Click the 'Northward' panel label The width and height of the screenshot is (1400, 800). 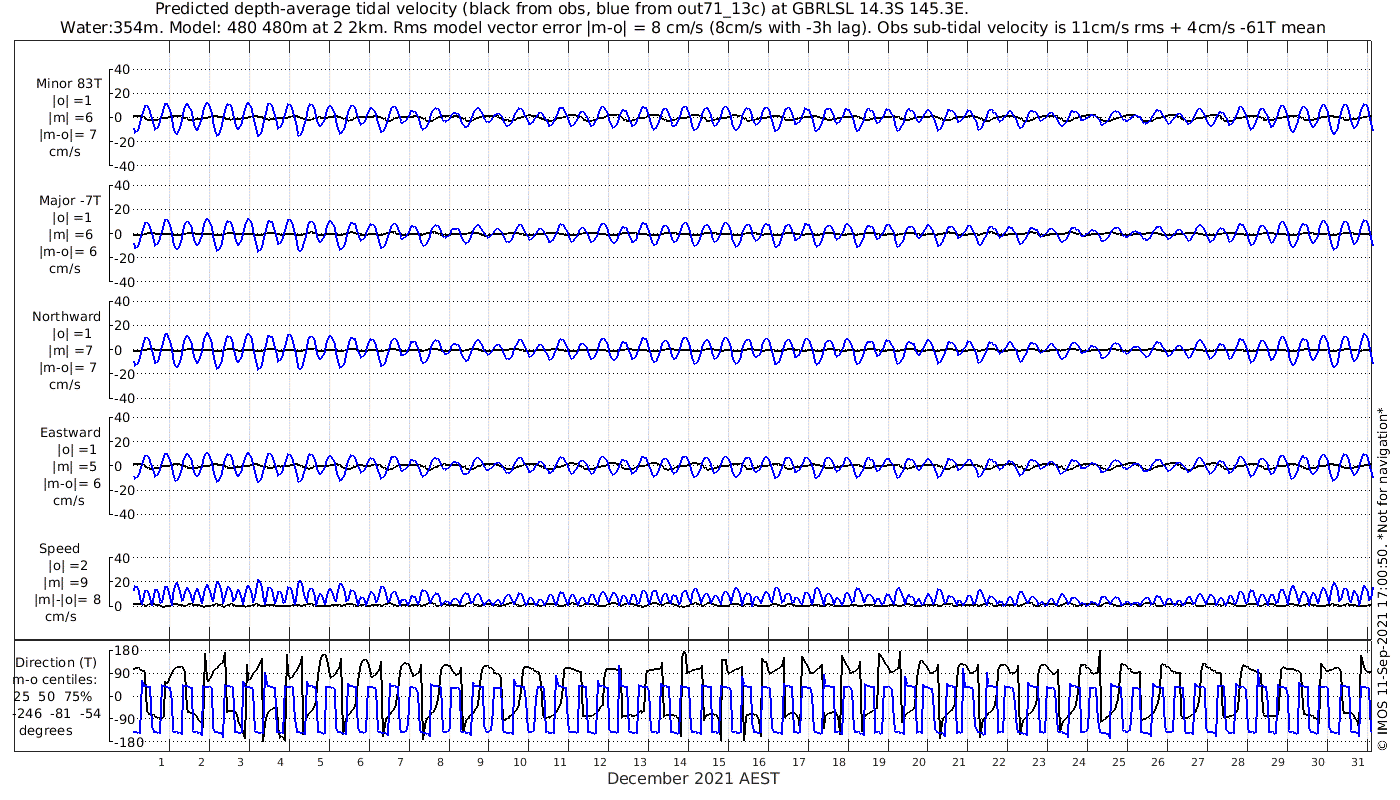click(x=67, y=317)
